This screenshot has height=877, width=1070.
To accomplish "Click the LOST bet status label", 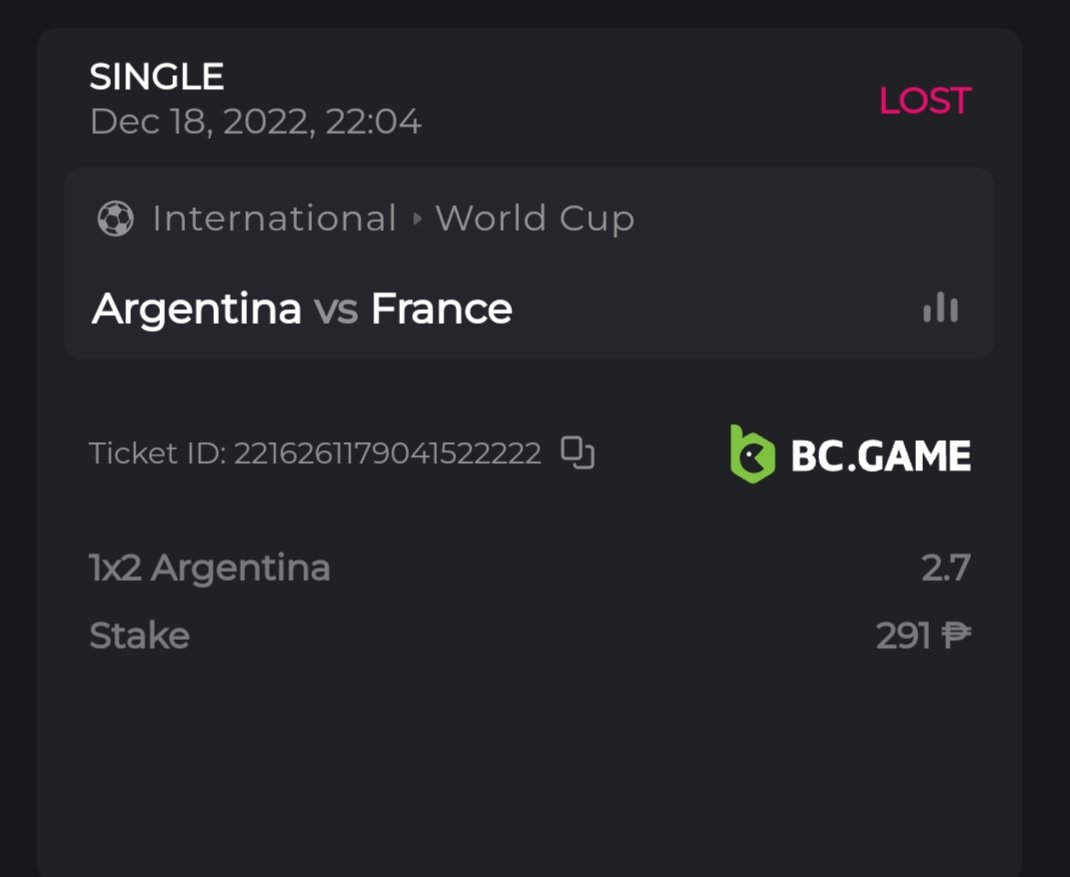I will pos(924,101).
